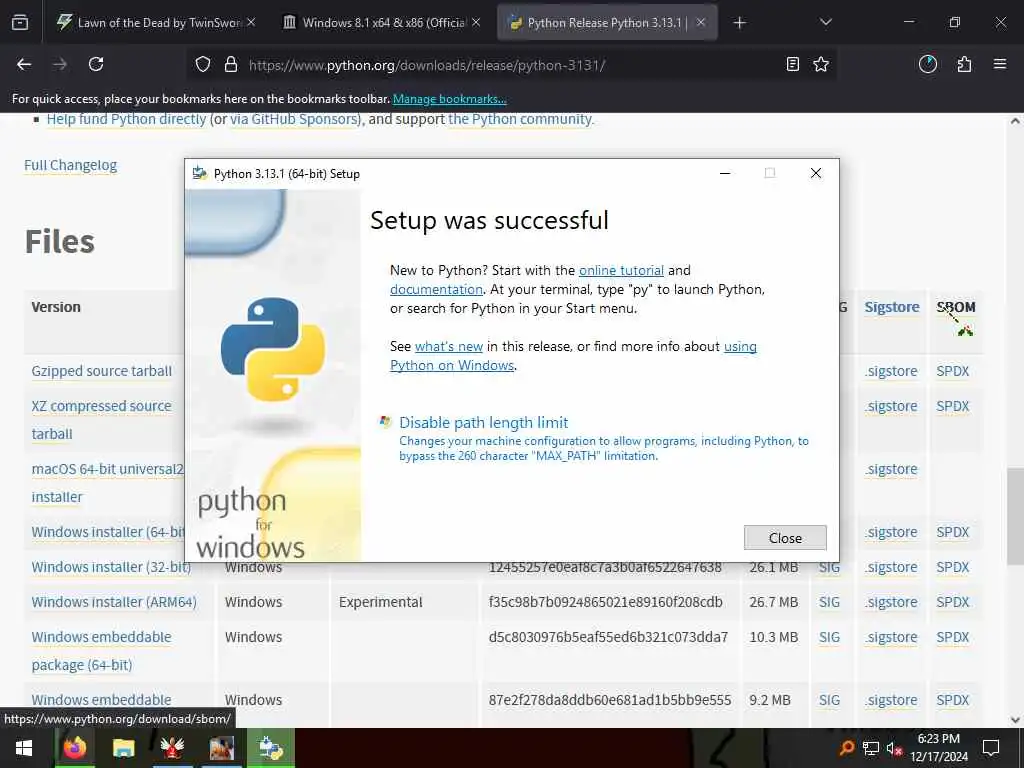The width and height of the screenshot is (1024, 768).
Task: Open the Full Changelog link
Action: tap(71, 165)
